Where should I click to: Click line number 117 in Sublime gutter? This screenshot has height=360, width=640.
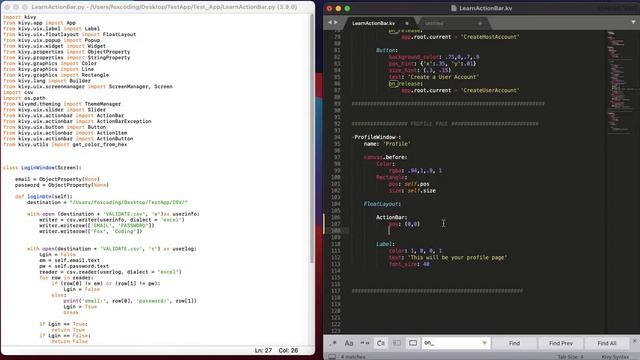click(336, 291)
